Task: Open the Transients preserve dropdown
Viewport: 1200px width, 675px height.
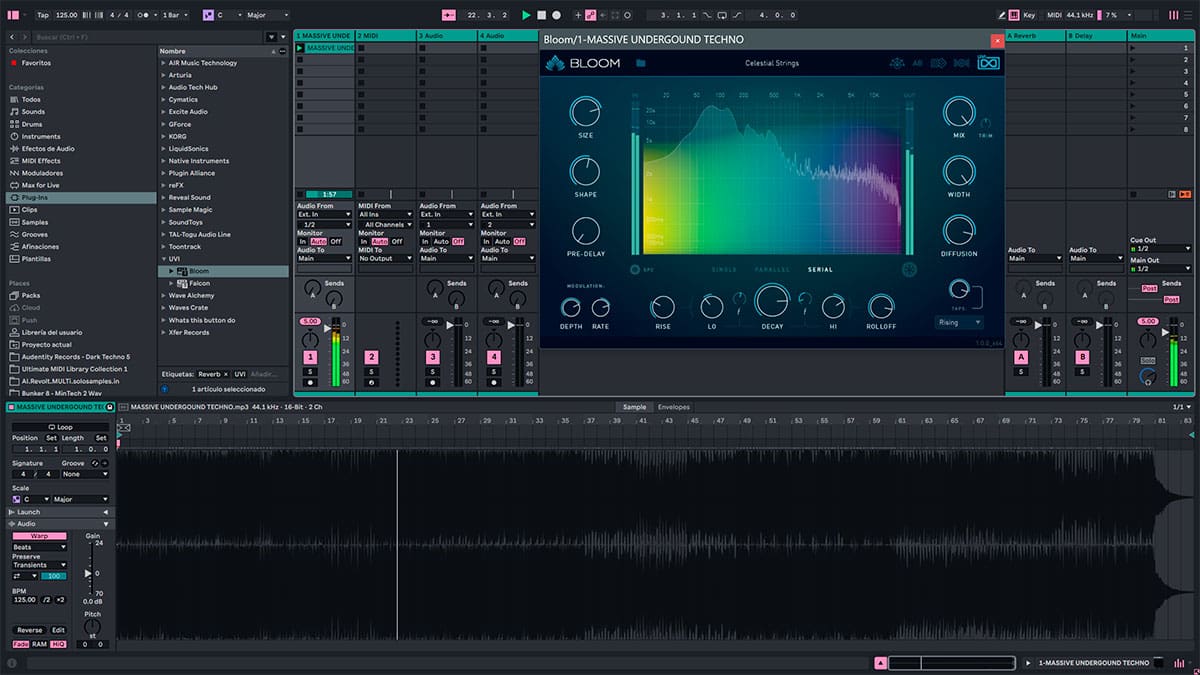Action: click(x=40, y=565)
